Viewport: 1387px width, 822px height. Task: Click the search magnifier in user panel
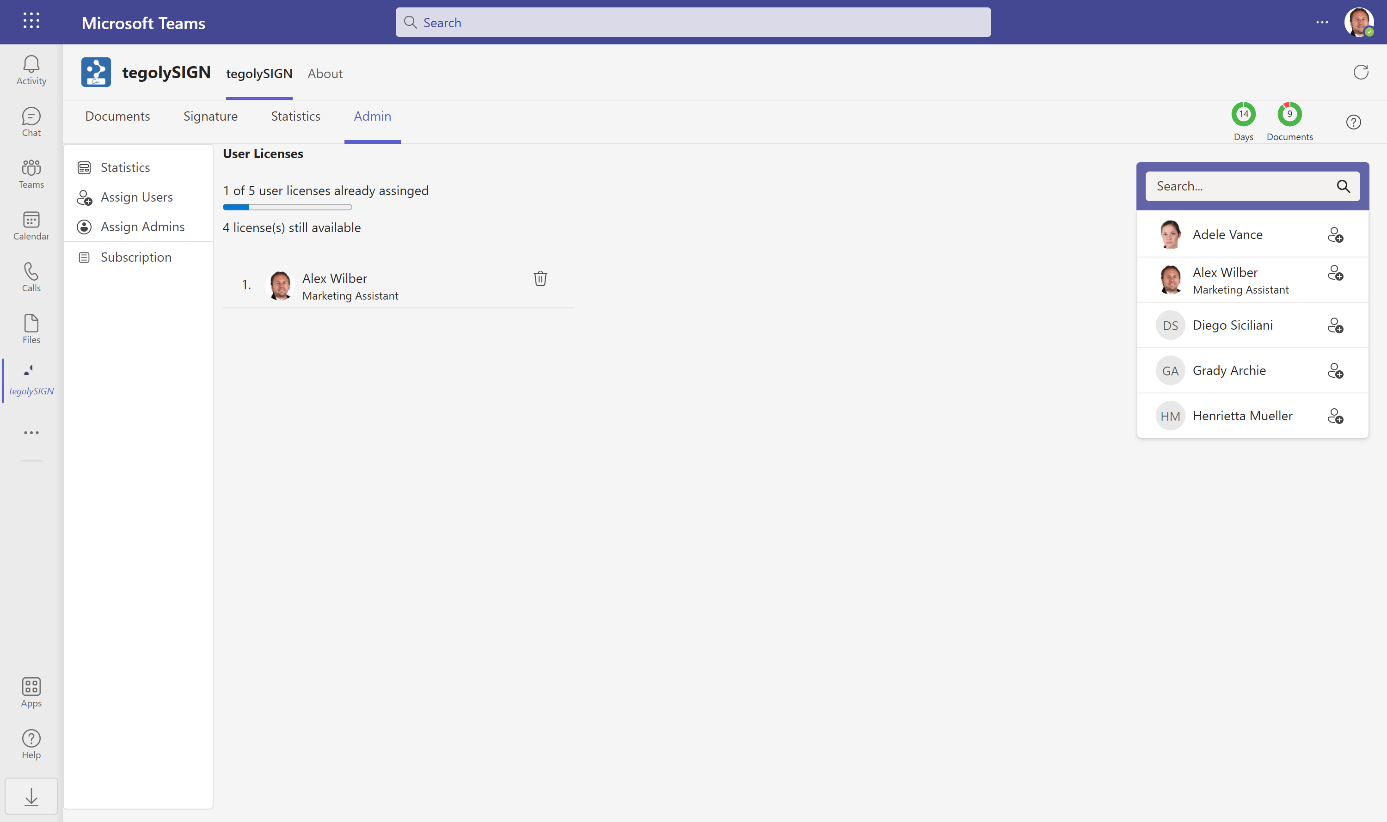click(x=1343, y=186)
